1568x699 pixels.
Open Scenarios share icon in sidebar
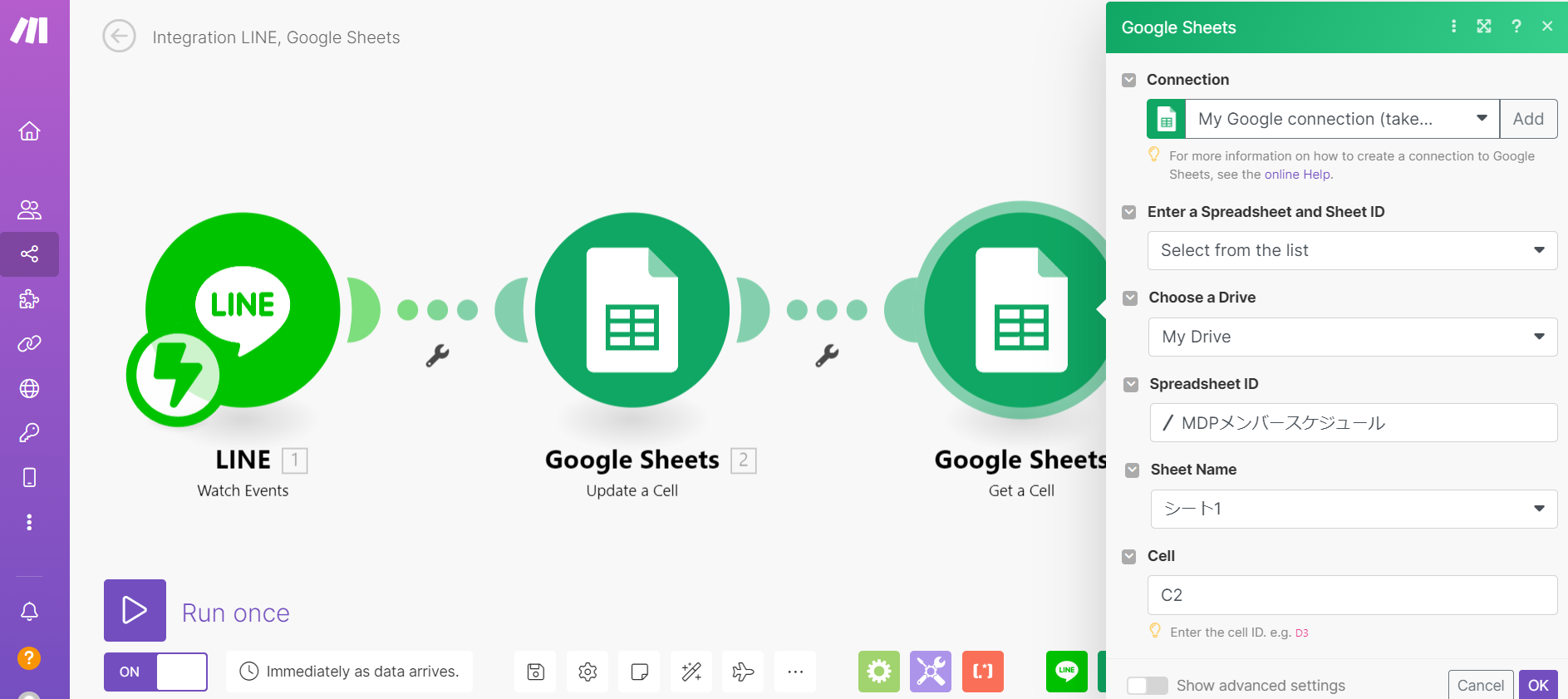29,254
